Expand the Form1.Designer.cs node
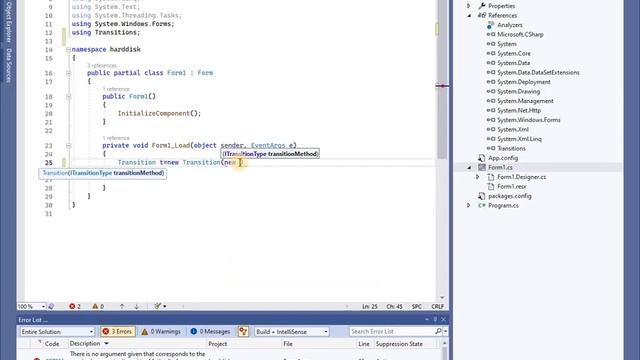This screenshot has width=640, height=360. pos(478,177)
